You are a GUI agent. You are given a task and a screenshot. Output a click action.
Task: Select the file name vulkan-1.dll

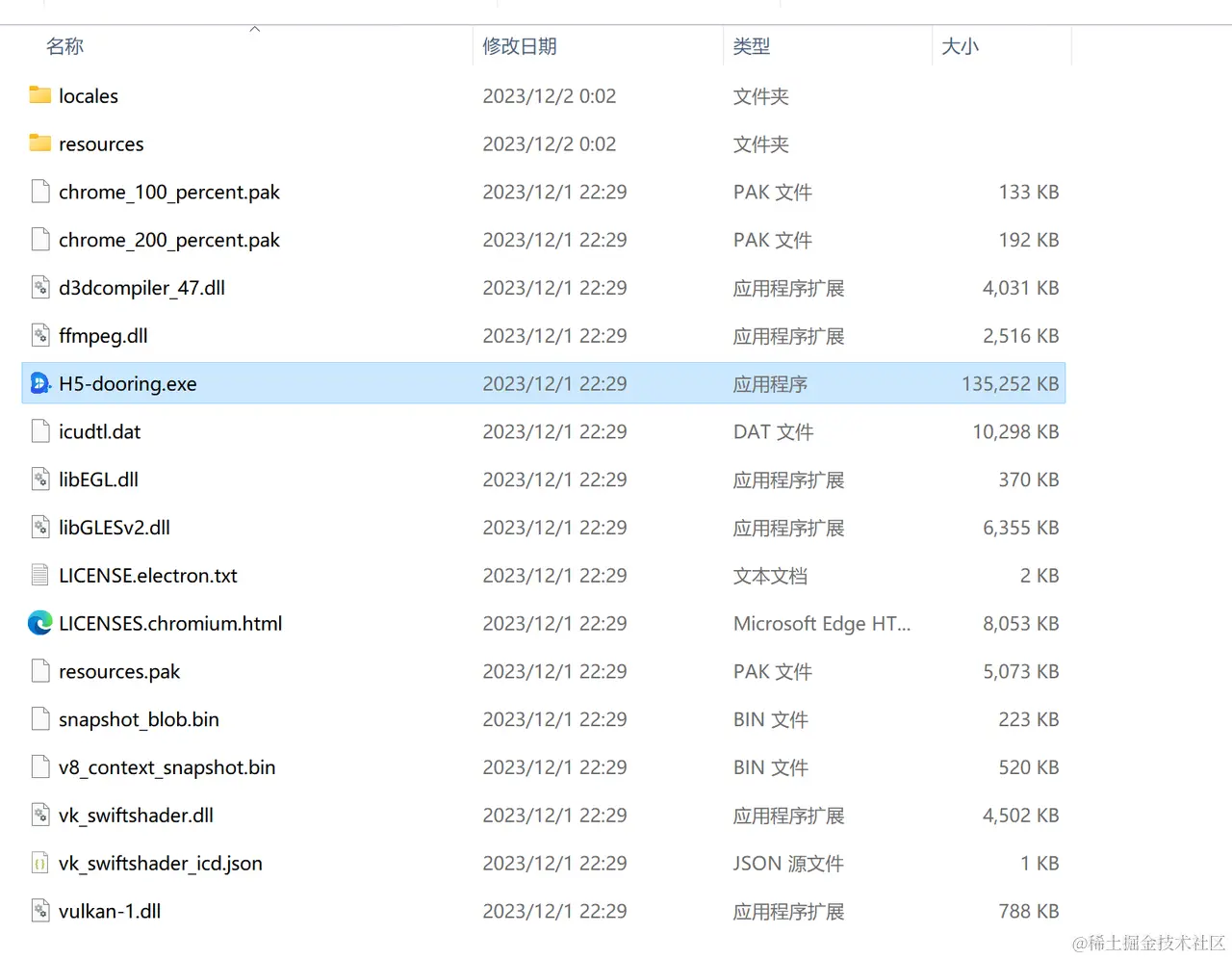tap(110, 912)
